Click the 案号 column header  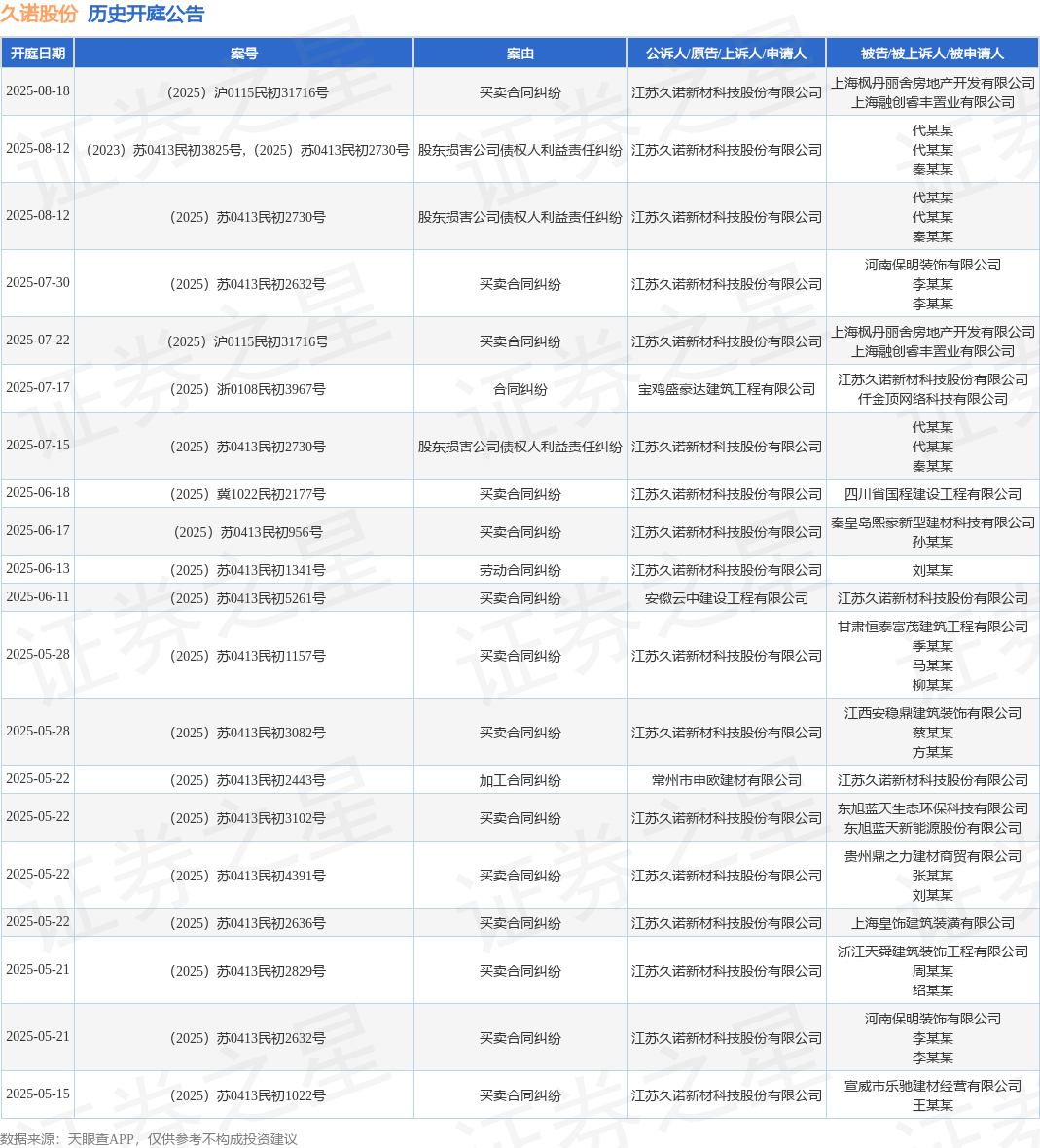(244, 54)
